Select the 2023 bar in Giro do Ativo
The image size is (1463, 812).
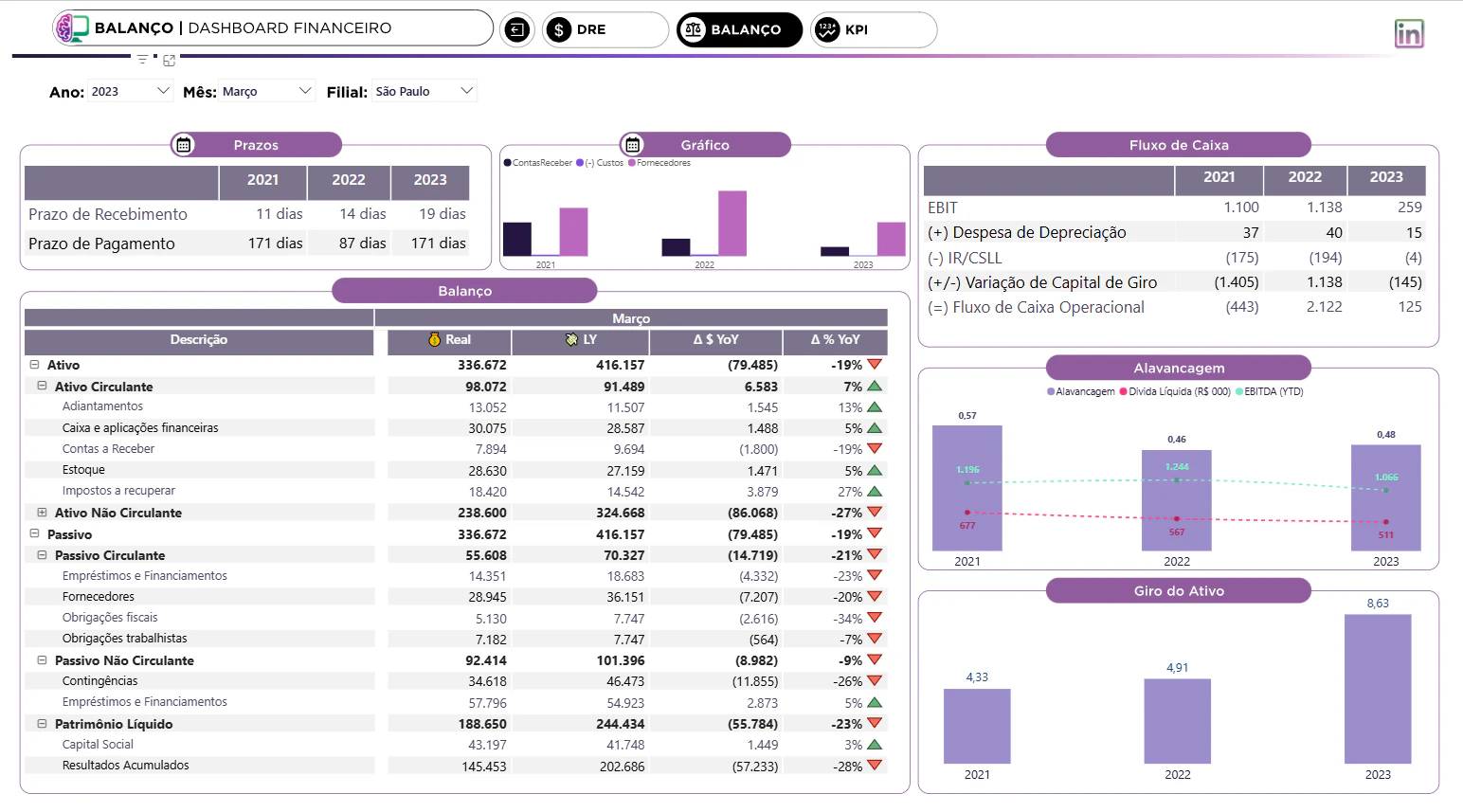click(1378, 689)
